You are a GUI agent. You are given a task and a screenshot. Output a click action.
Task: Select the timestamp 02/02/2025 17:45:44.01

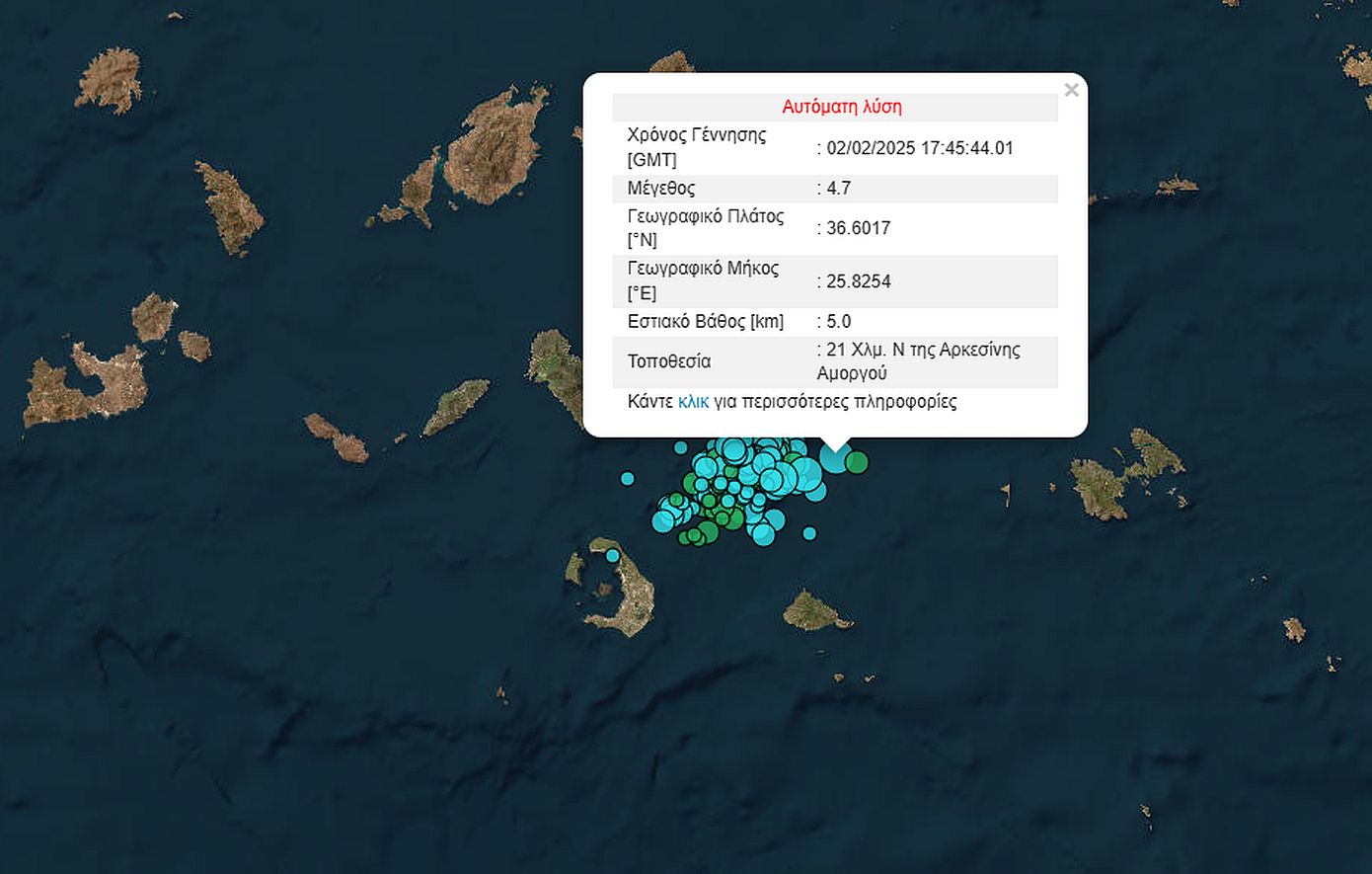[920, 148]
